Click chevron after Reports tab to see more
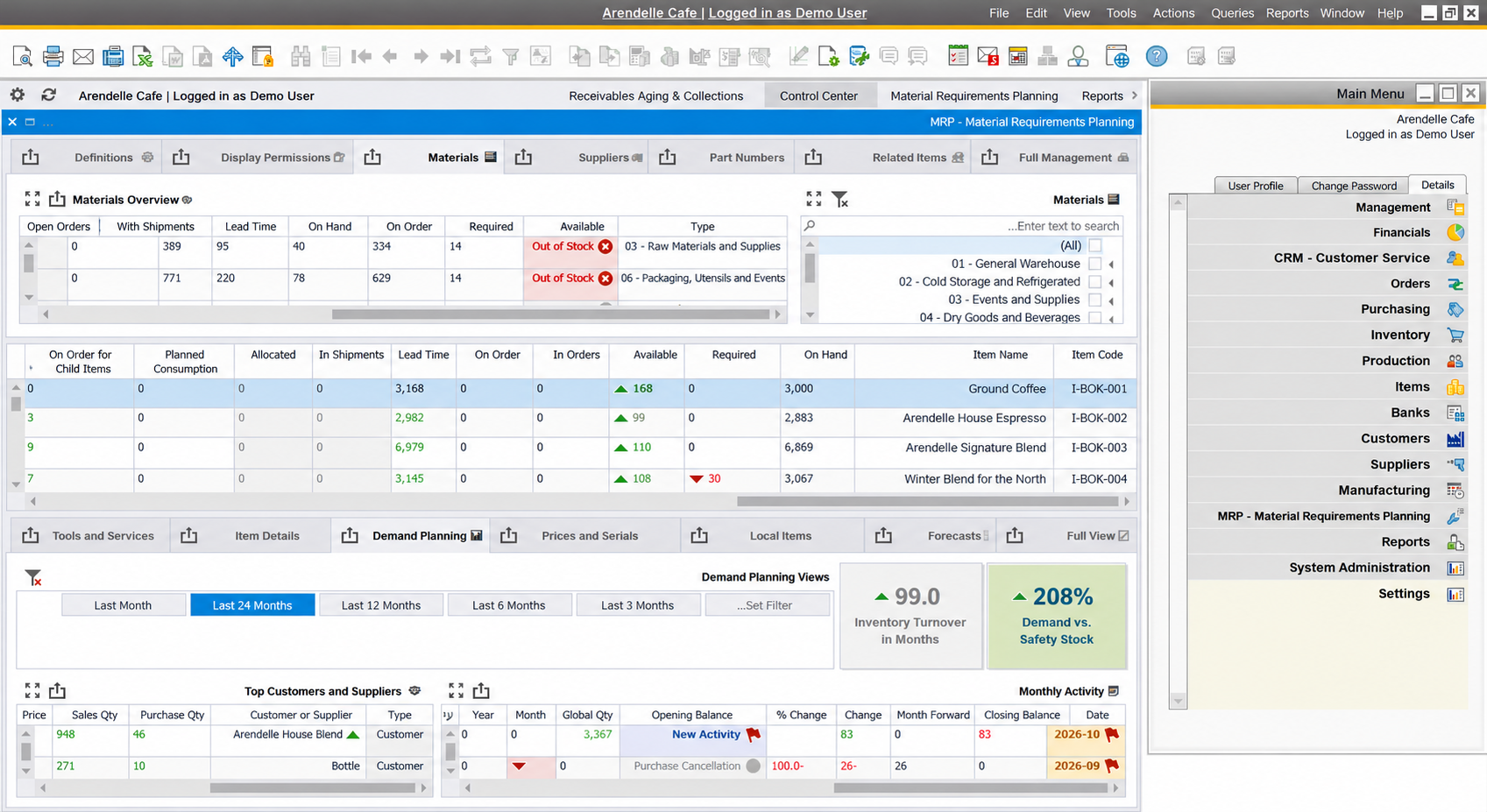This screenshot has height=812, width=1487. pyautogui.click(x=1135, y=95)
